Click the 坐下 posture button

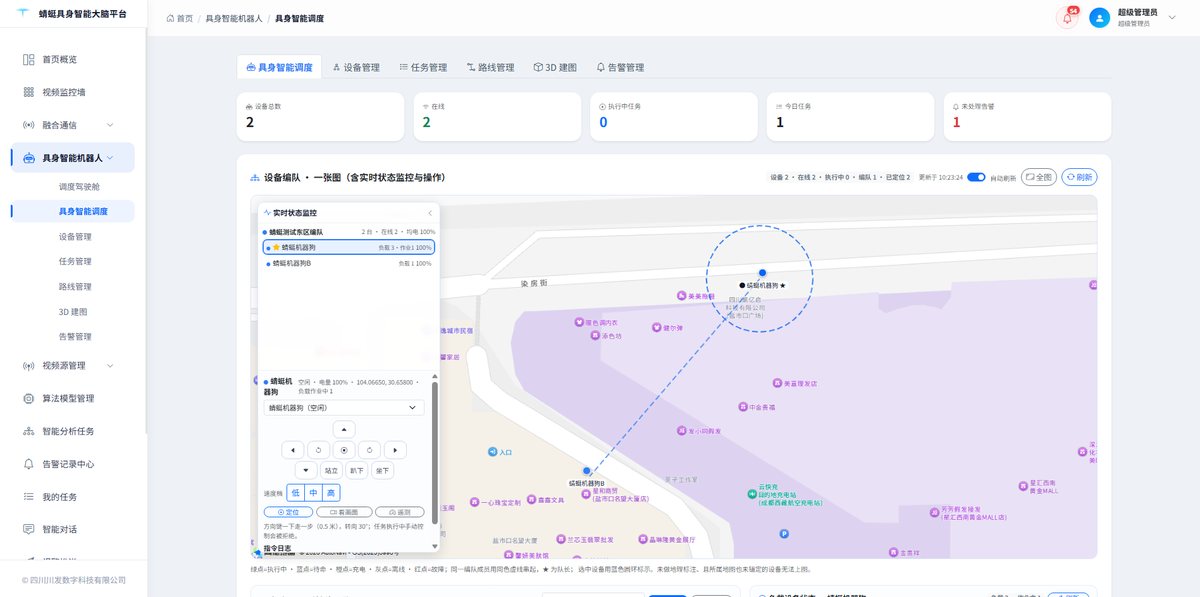tap(382, 470)
